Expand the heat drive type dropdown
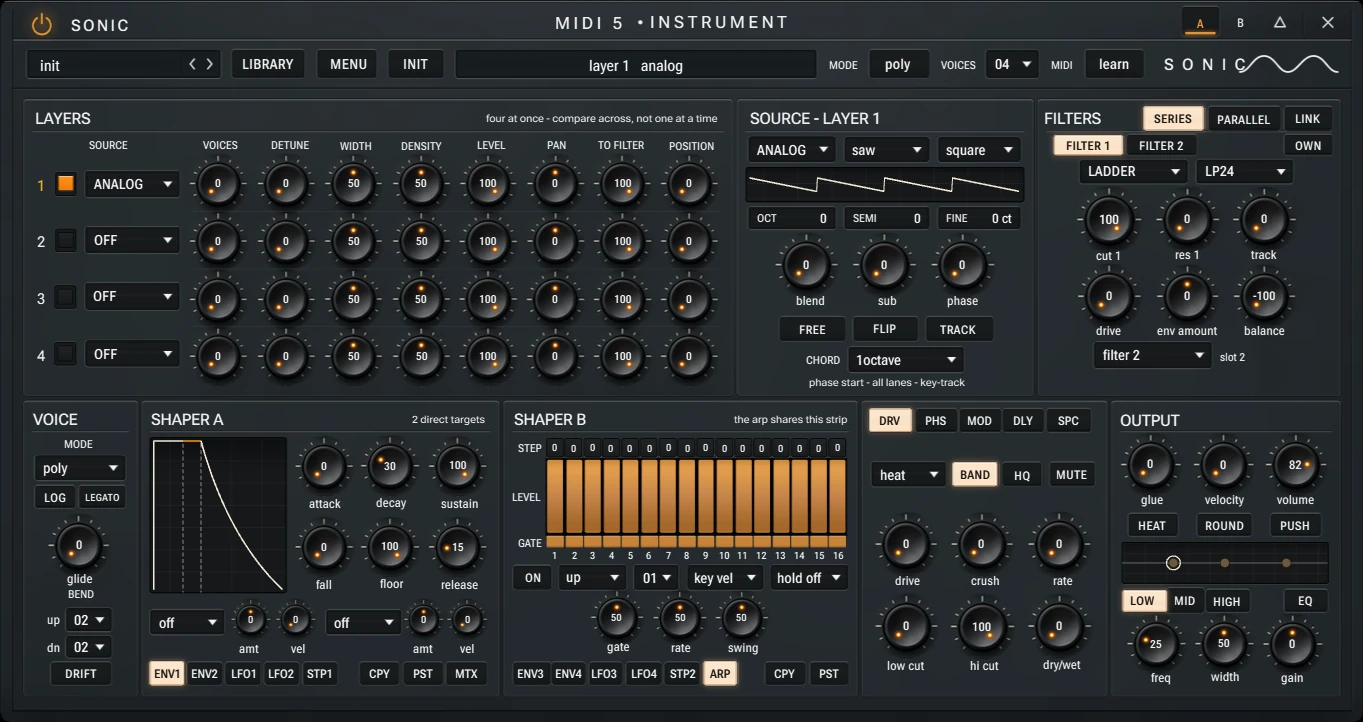 click(x=908, y=475)
